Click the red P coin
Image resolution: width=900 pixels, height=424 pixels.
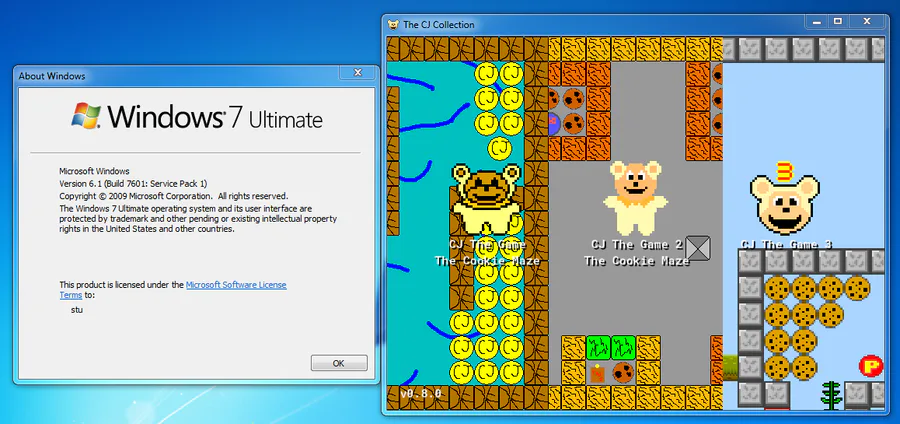click(x=871, y=365)
